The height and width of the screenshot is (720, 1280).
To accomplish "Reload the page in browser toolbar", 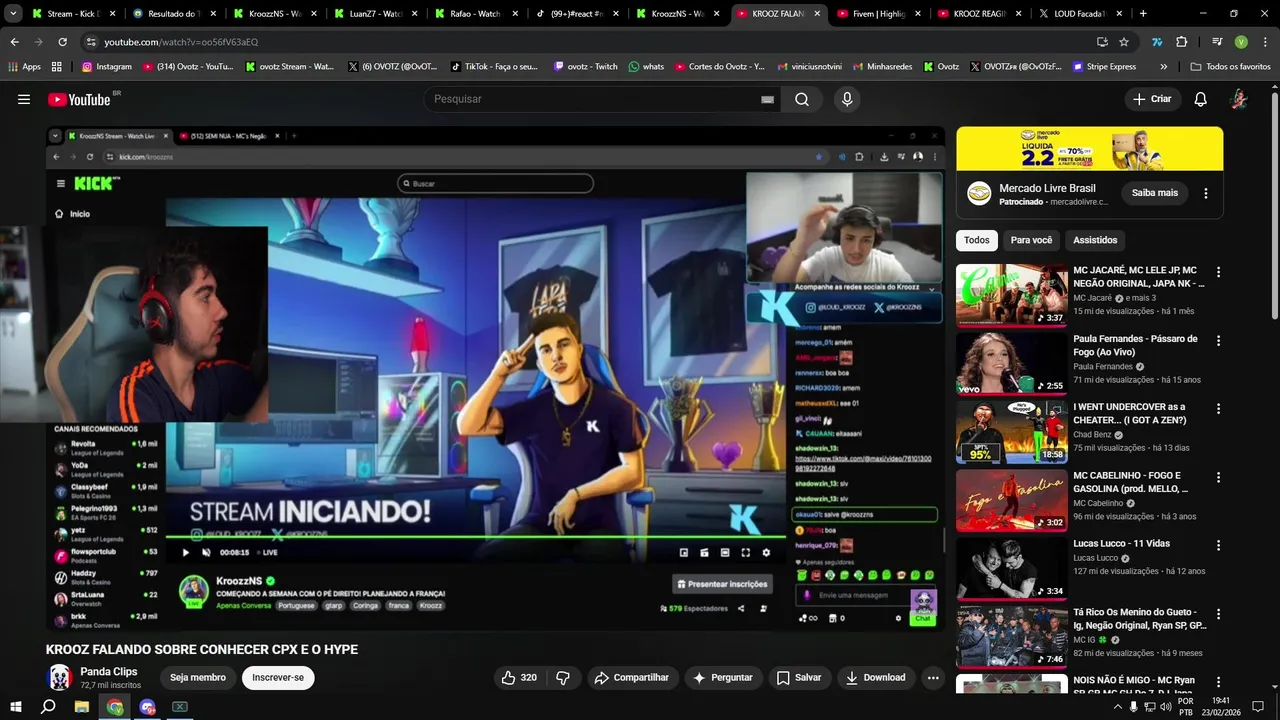I will point(62,42).
